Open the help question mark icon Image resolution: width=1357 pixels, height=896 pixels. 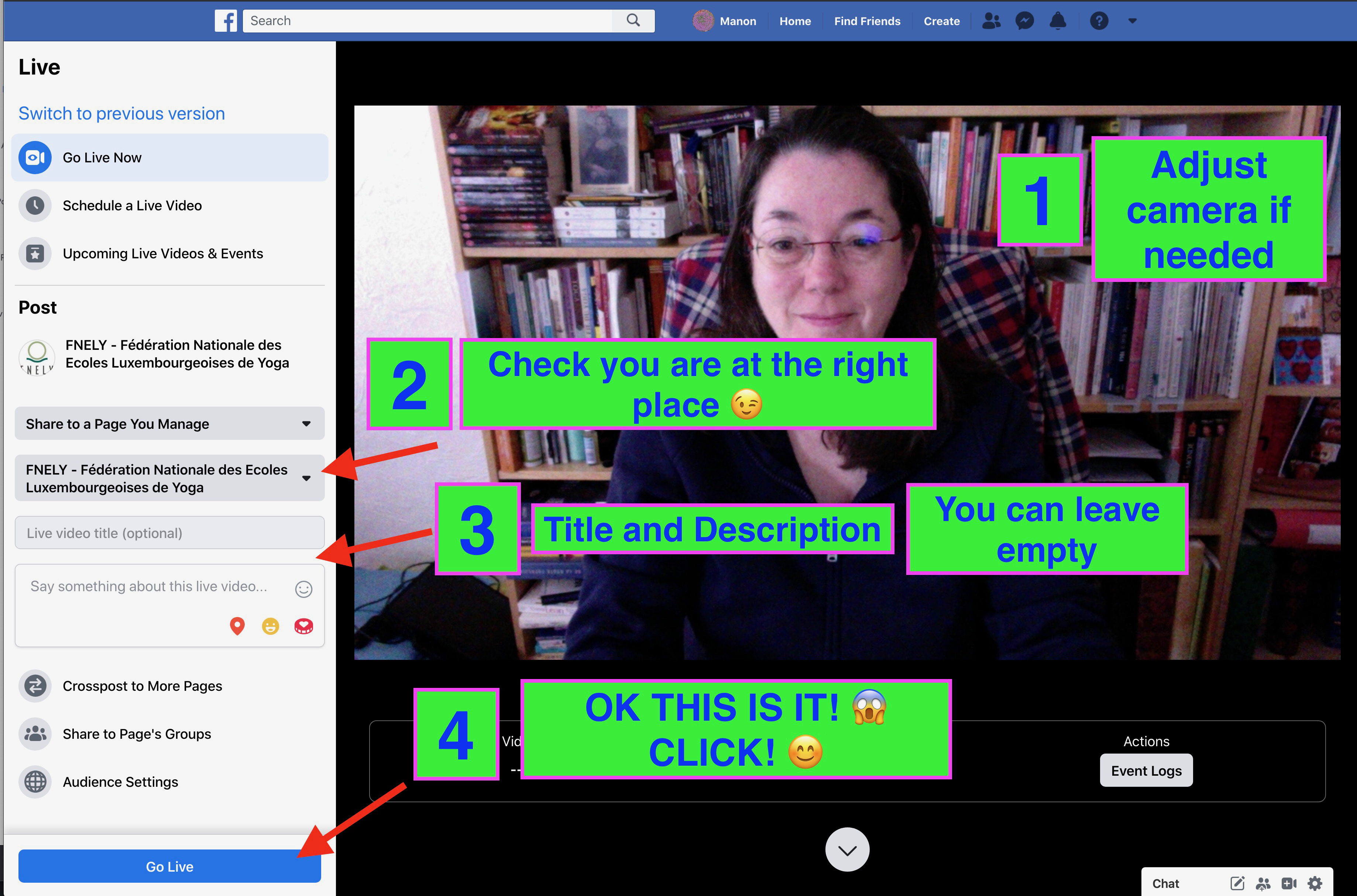1099,21
